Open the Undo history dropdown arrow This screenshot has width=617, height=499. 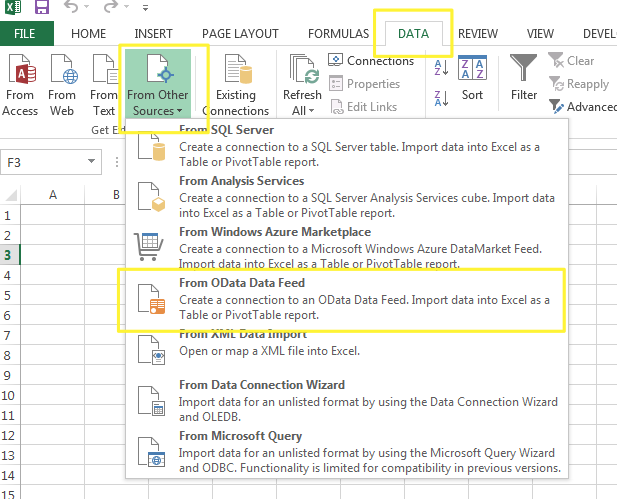coord(87,7)
